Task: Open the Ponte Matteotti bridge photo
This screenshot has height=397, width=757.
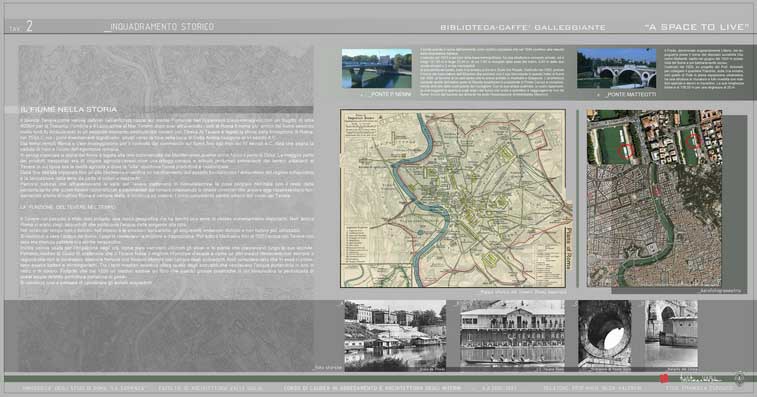Action: pos(617,68)
